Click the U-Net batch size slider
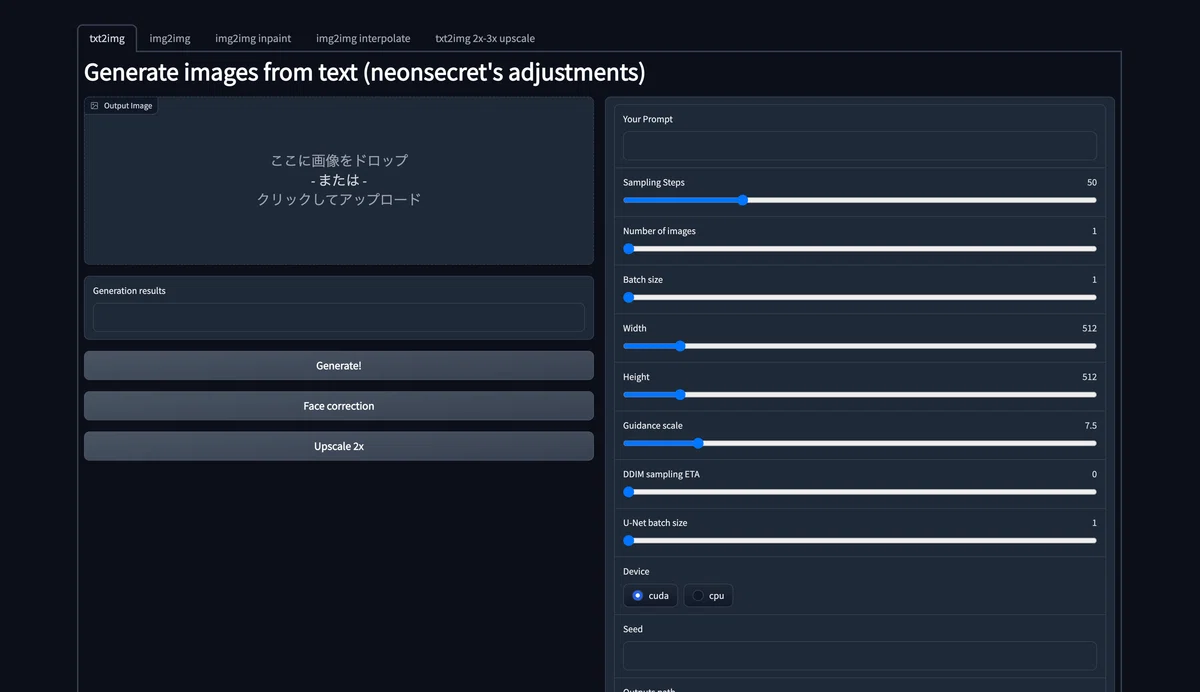 [x=860, y=540]
